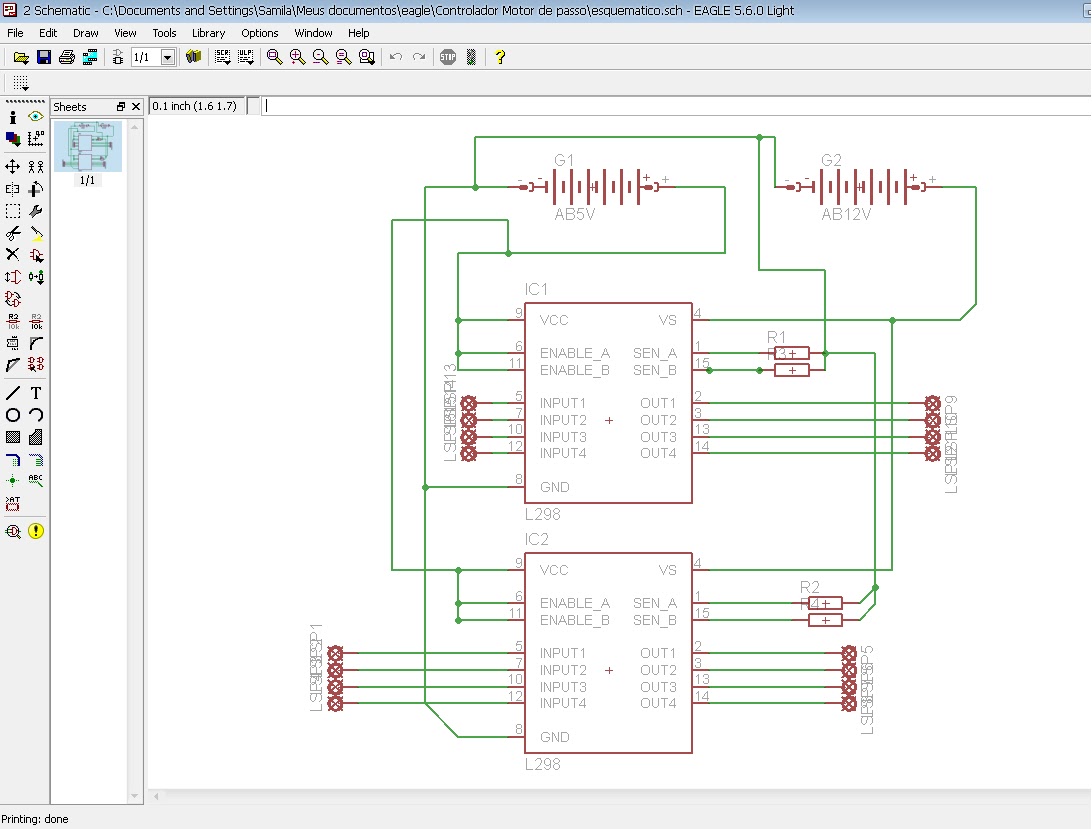The width and height of the screenshot is (1092, 829).
Task: Select the Gateswap tool
Action: (13, 299)
